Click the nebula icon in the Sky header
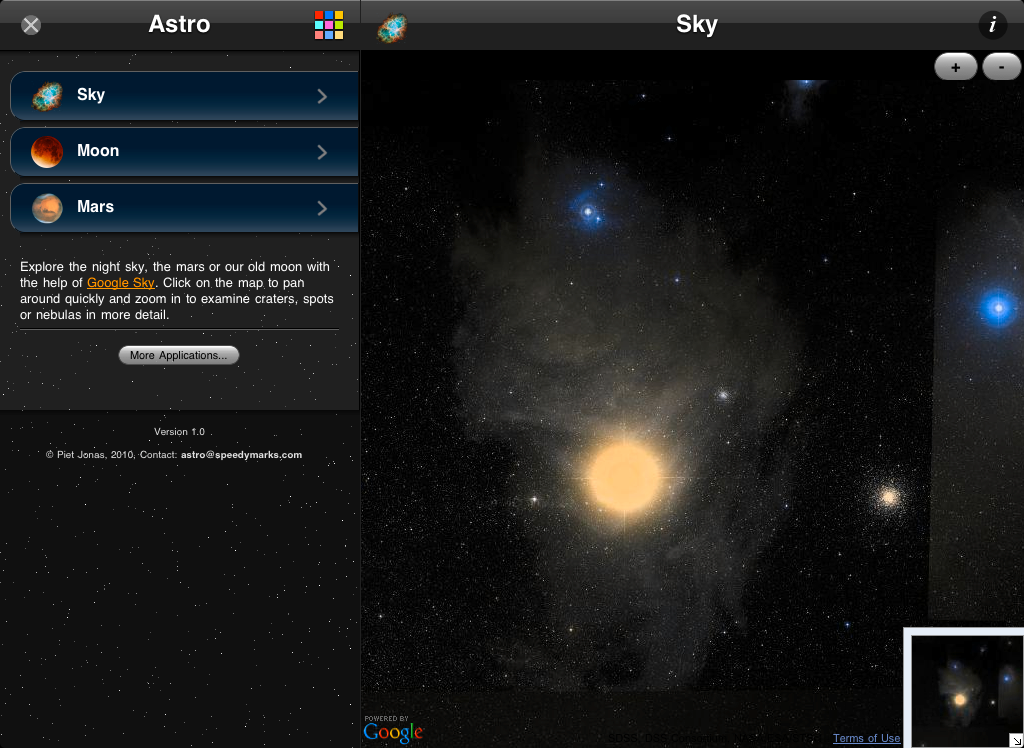The height and width of the screenshot is (748, 1024). pos(392,28)
